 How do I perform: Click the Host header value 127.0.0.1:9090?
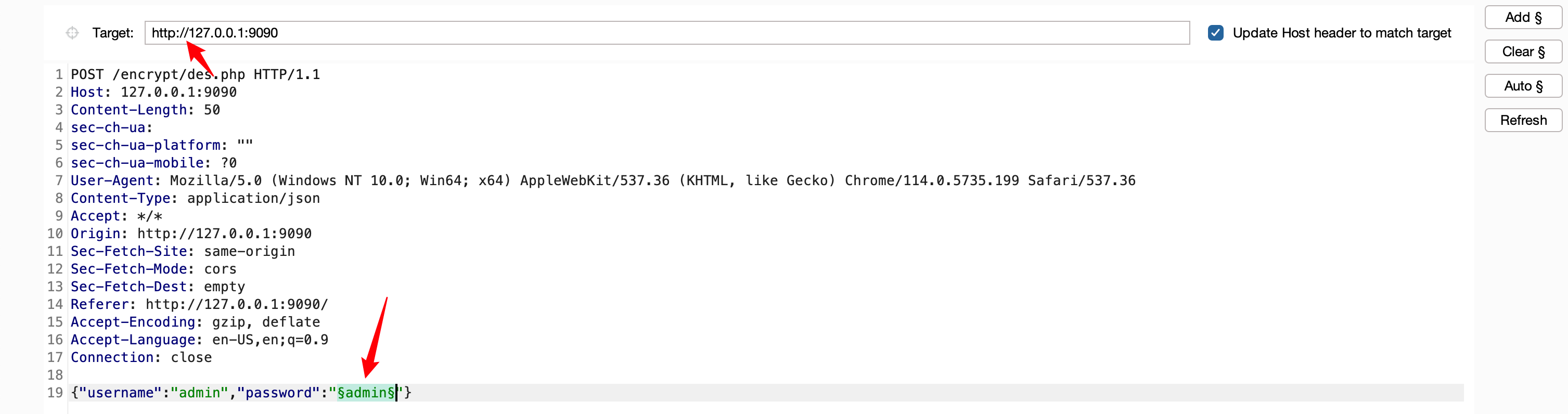(x=178, y=92)
